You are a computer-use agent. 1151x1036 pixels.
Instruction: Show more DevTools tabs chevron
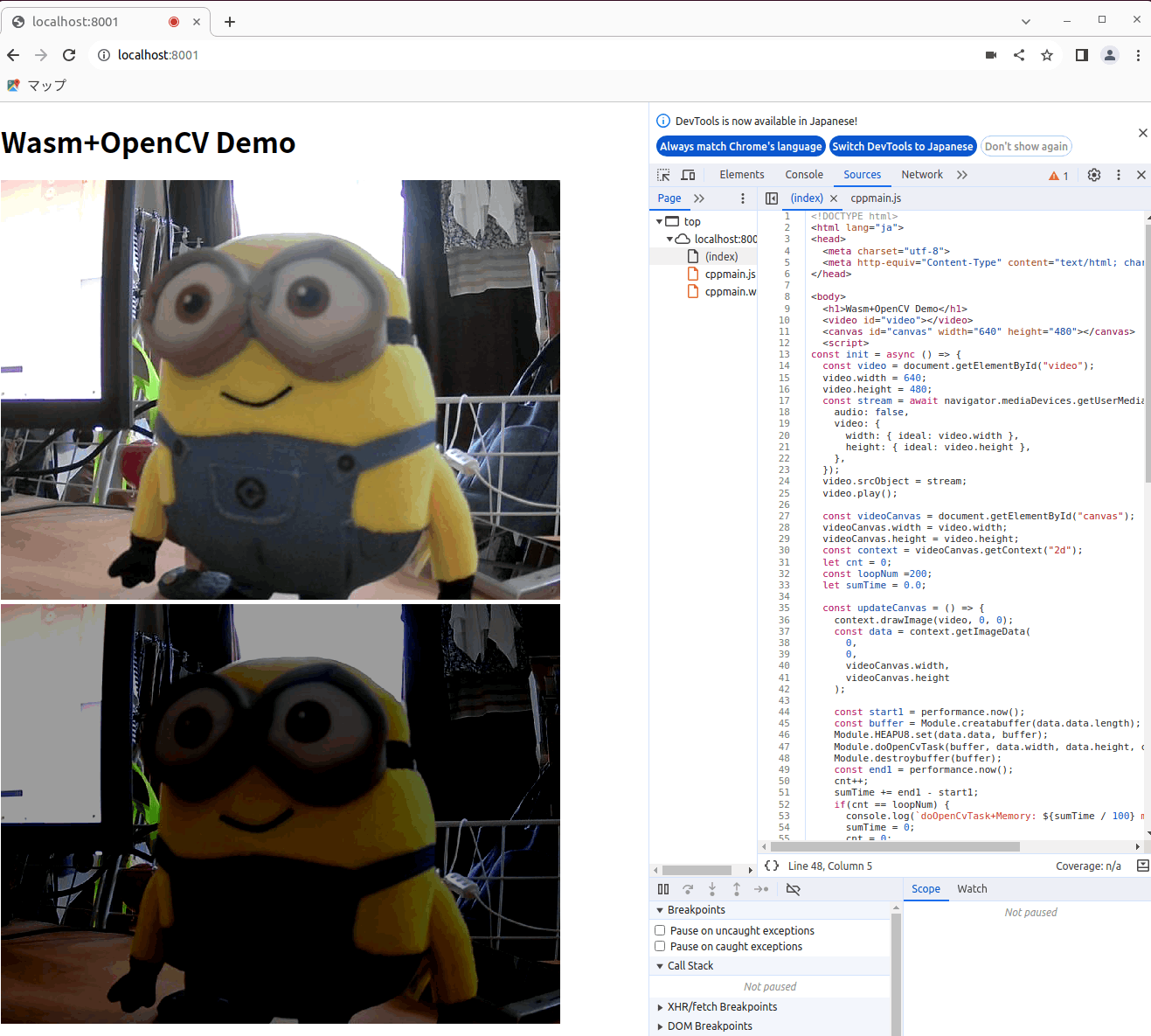click(x=962, y=175)
